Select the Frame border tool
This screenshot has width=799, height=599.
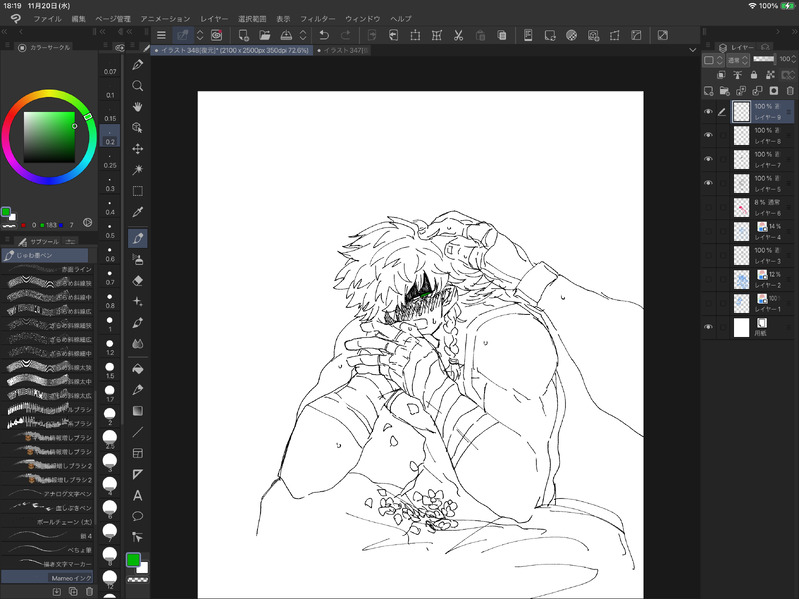(x=138, y=453)
